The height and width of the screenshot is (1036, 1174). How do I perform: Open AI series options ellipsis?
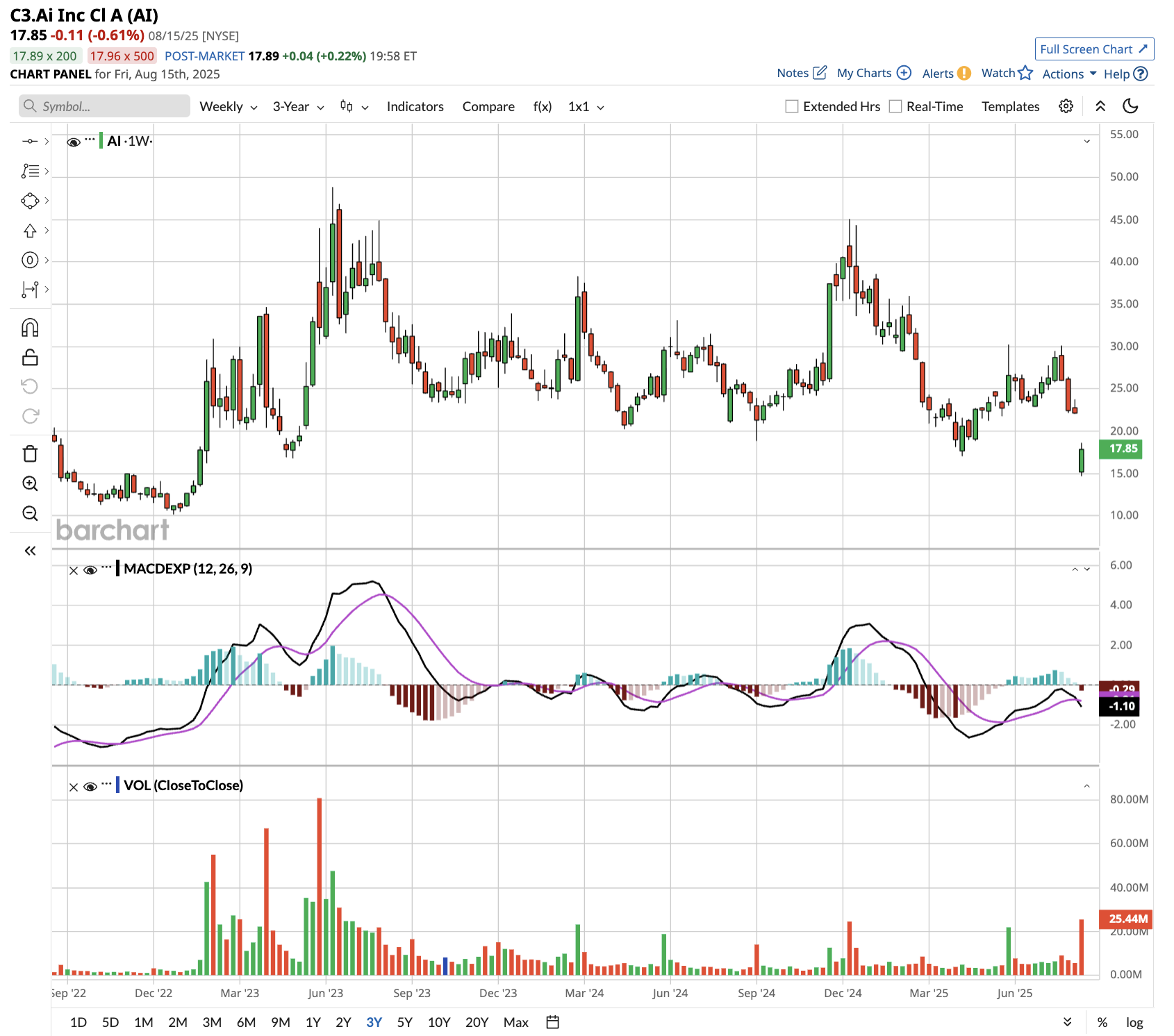[90, 140]
